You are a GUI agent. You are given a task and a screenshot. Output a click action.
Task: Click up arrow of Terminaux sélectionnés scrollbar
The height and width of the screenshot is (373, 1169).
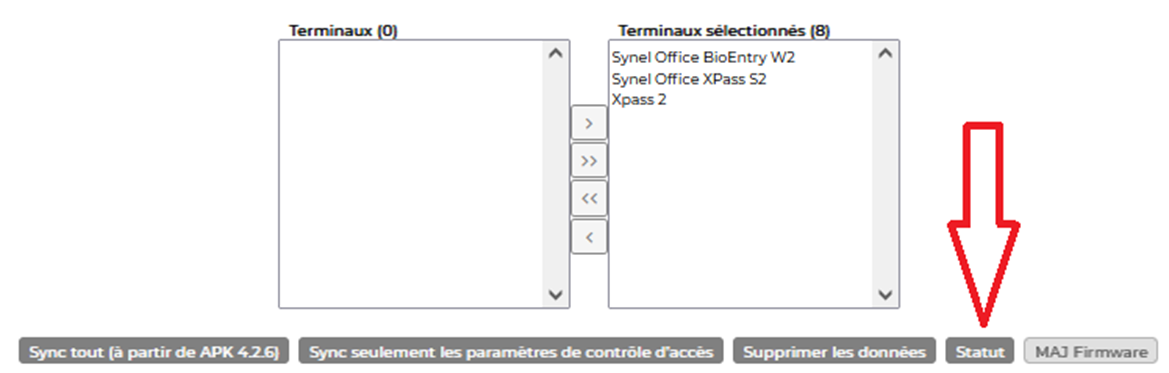coord(885,54)
